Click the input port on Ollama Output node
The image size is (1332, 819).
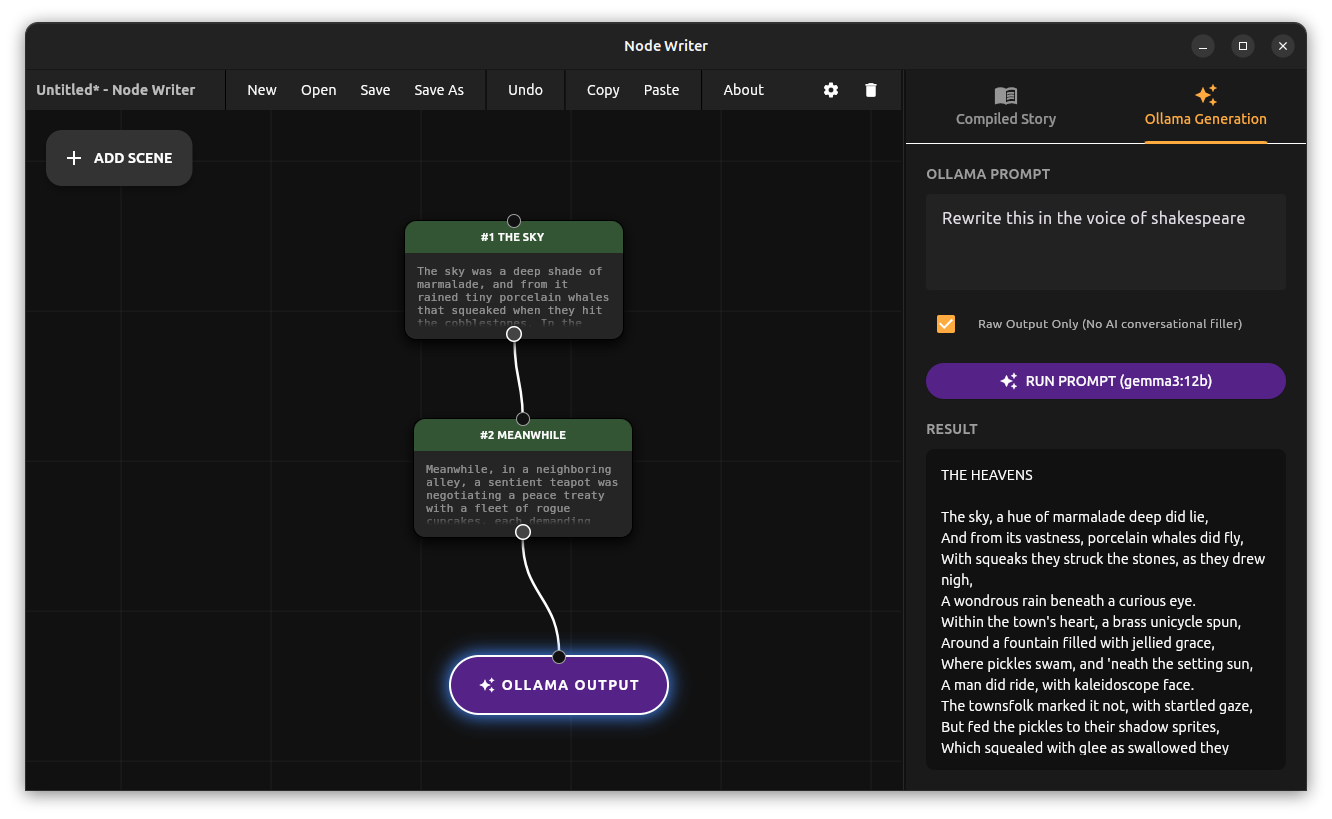point(559,657)
